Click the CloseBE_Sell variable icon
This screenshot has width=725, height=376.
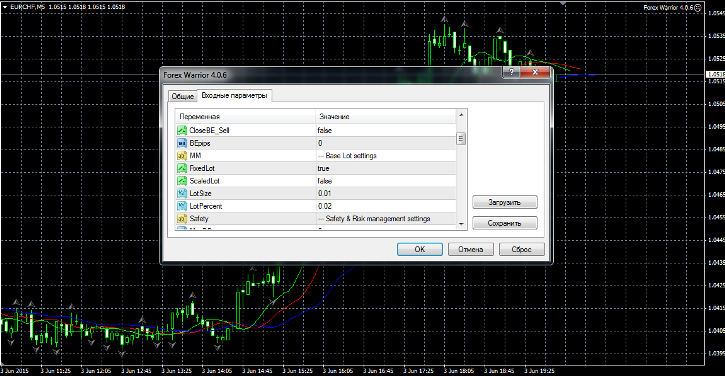pyautogui.click(x=182, y=130)
